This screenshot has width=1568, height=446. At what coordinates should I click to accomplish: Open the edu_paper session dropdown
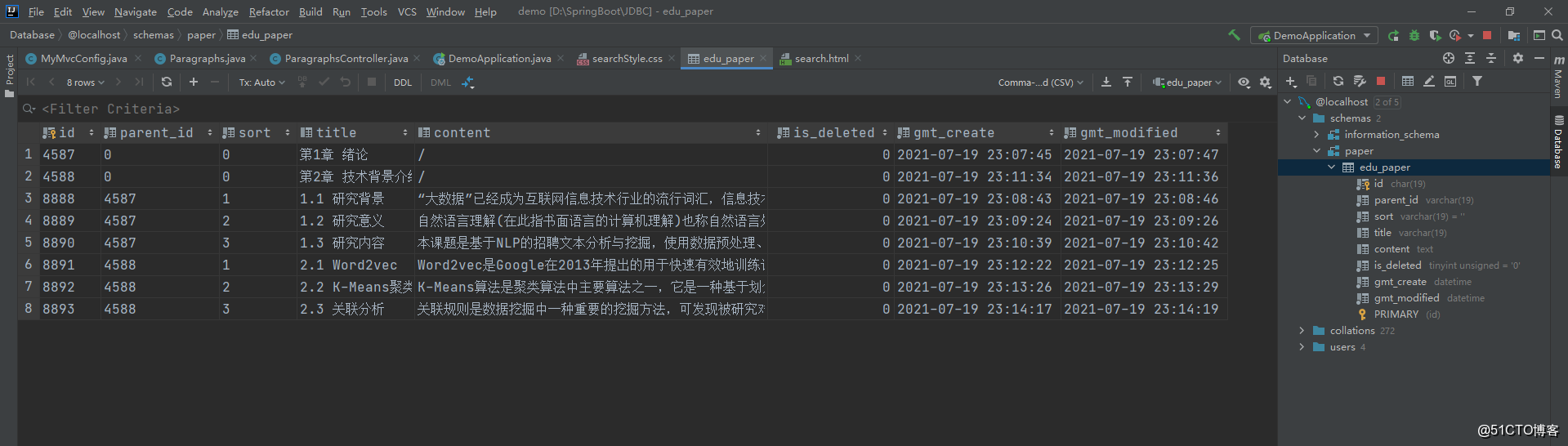click(x=1187, y=82)
